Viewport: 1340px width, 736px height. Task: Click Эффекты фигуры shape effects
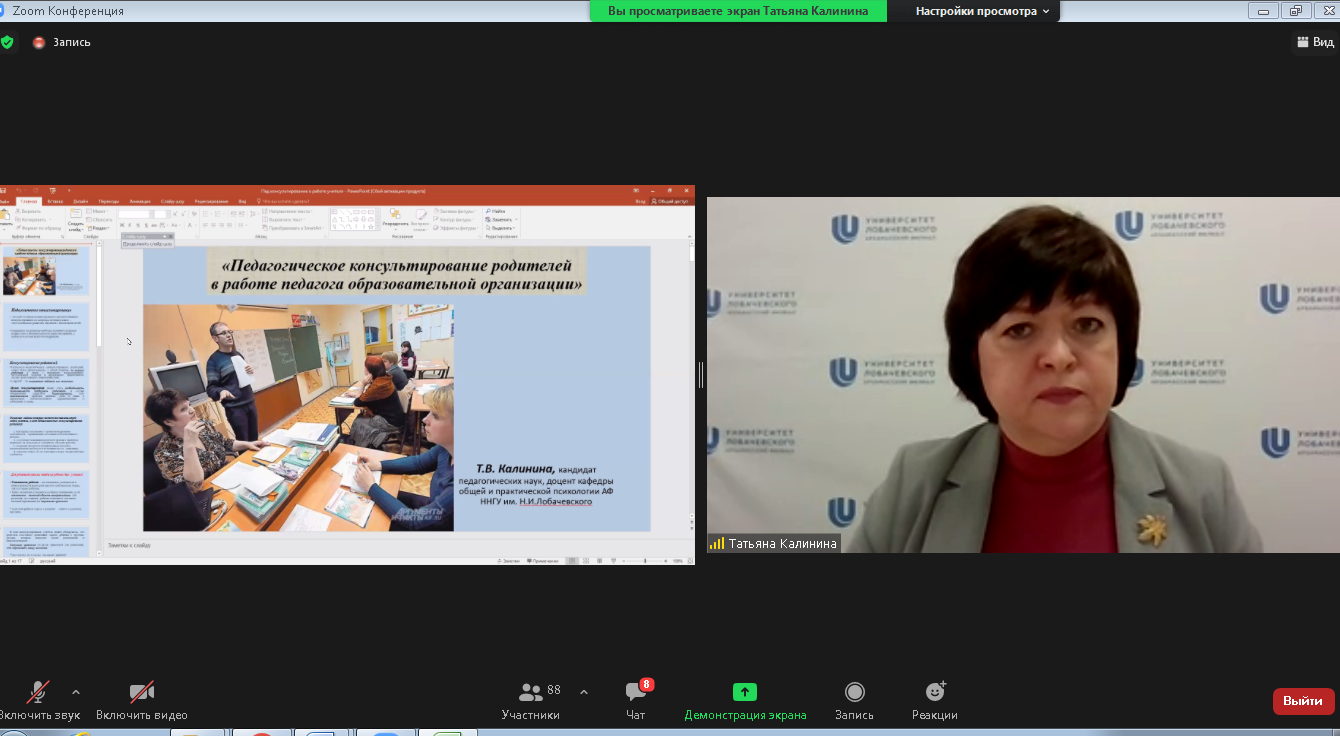coord(457,227)
